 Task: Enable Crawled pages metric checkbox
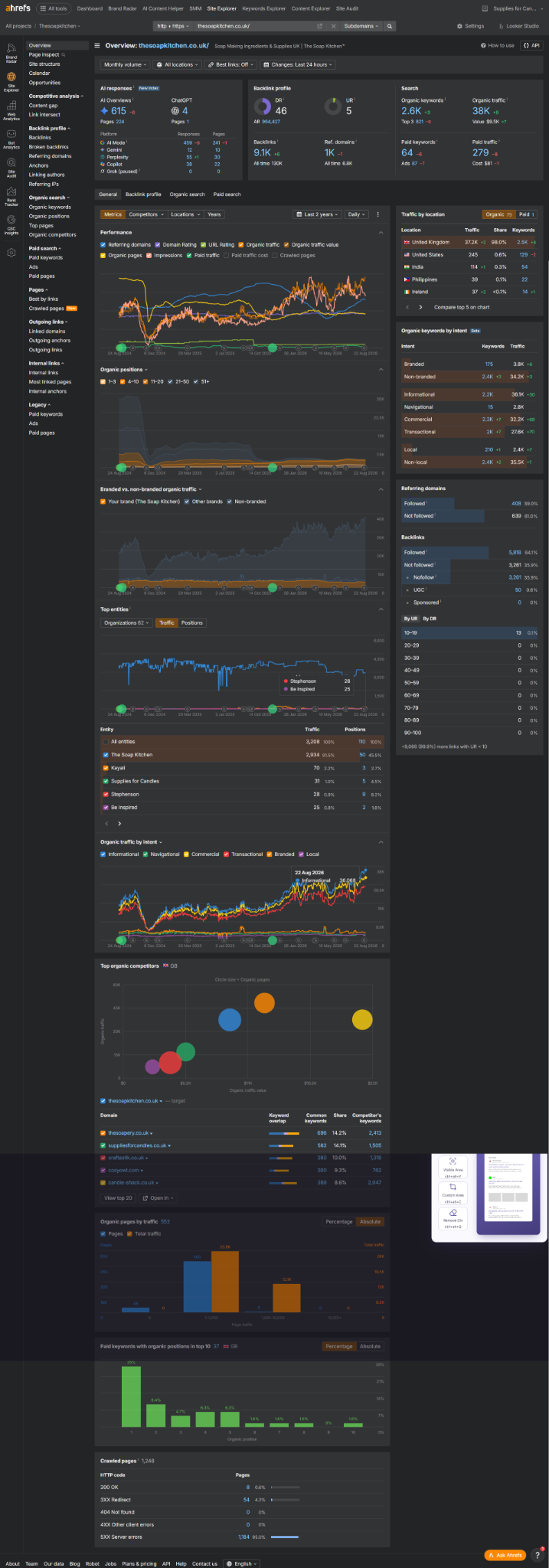275,255
